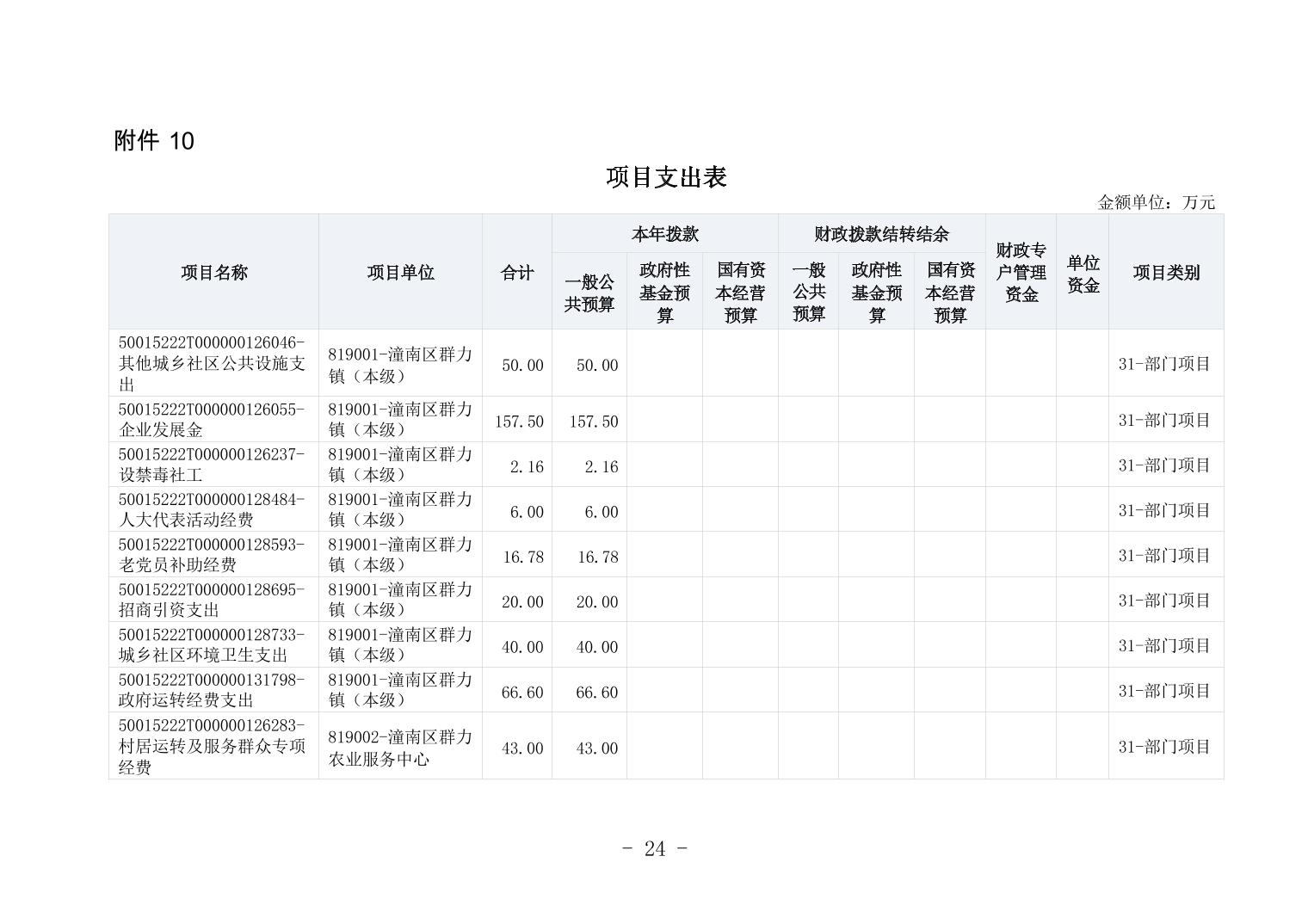Select the 项目单位 column header
The width and height of the screenshot is (1308, 924).
point(400,273)
